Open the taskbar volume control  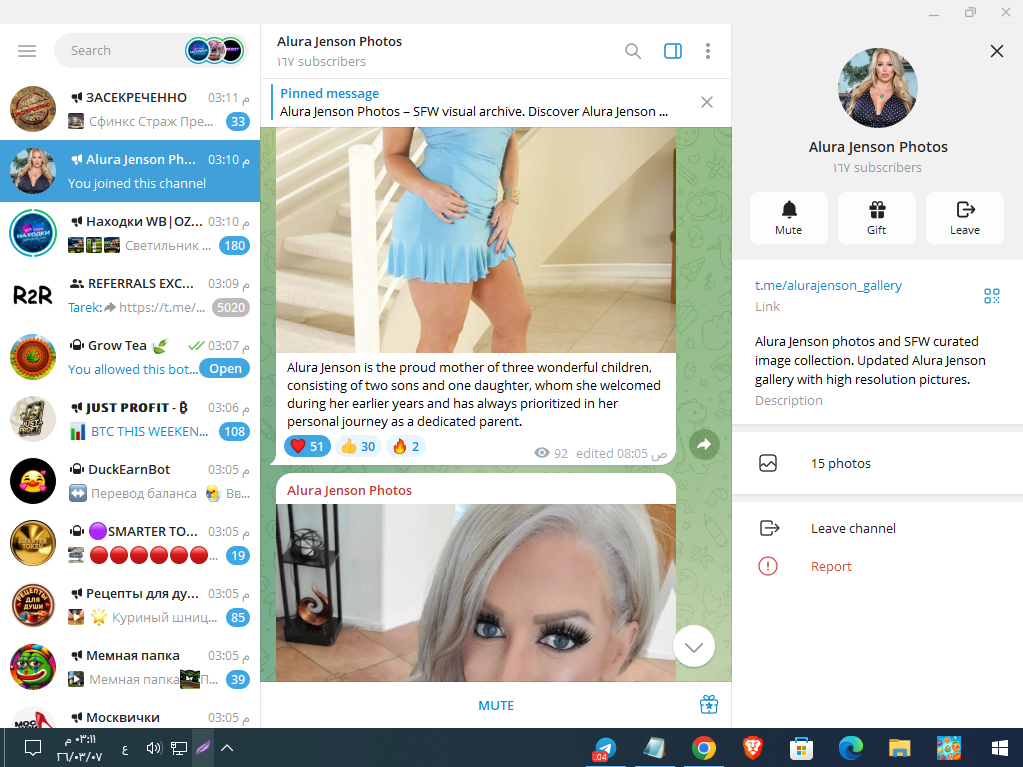[x=154, y=748]
